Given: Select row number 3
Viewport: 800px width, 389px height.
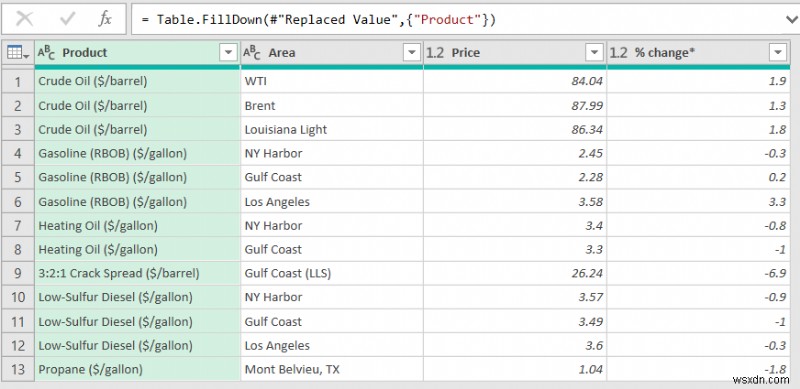Looking at the screenshot, I should pyautogui.click(x=18, y=129).
